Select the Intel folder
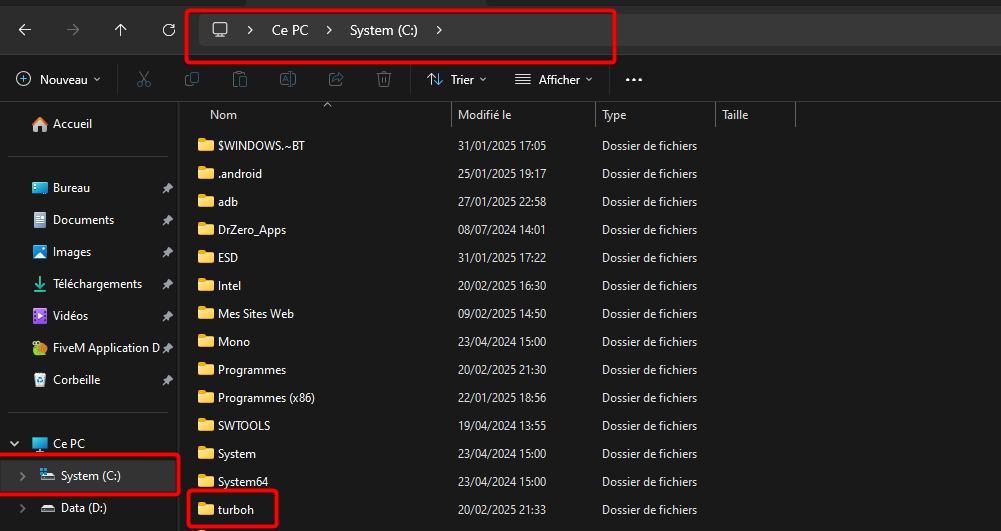Image resolution: width=1001 pixels, height=531 pixels. 219,286
